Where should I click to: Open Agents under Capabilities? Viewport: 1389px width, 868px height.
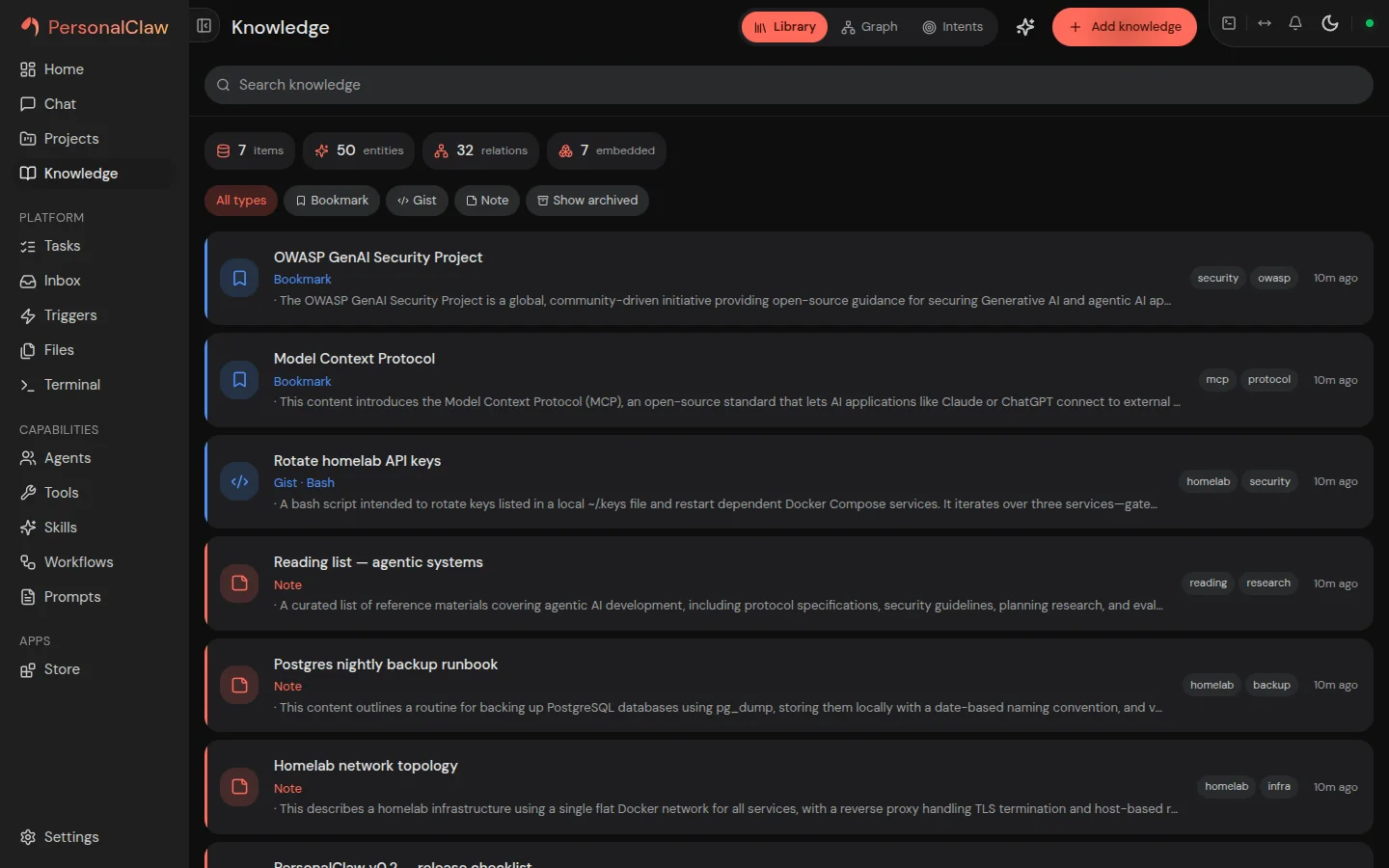[x=95, y=458]
